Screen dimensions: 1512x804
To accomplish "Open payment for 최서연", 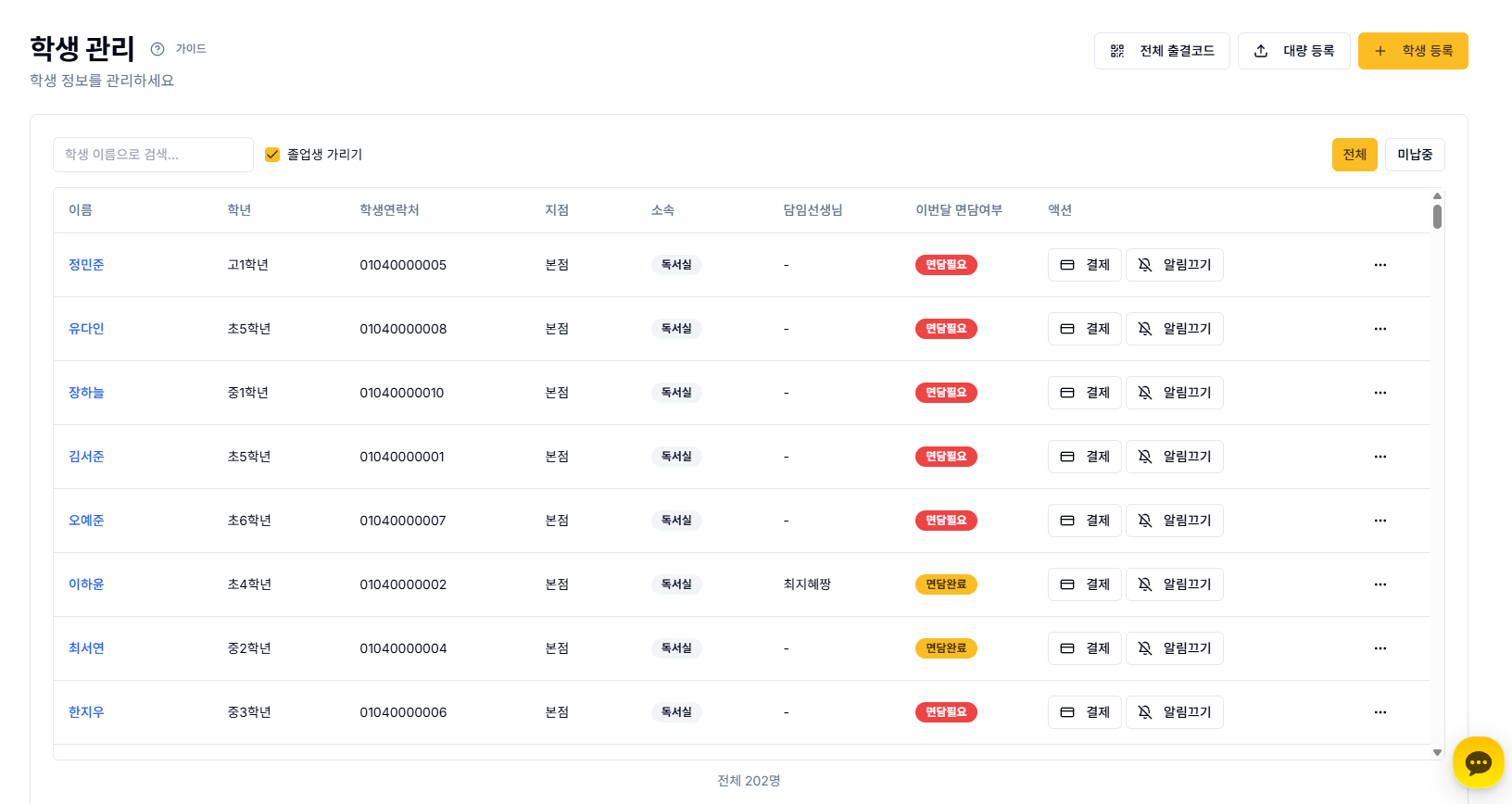I will (1084, 648).
